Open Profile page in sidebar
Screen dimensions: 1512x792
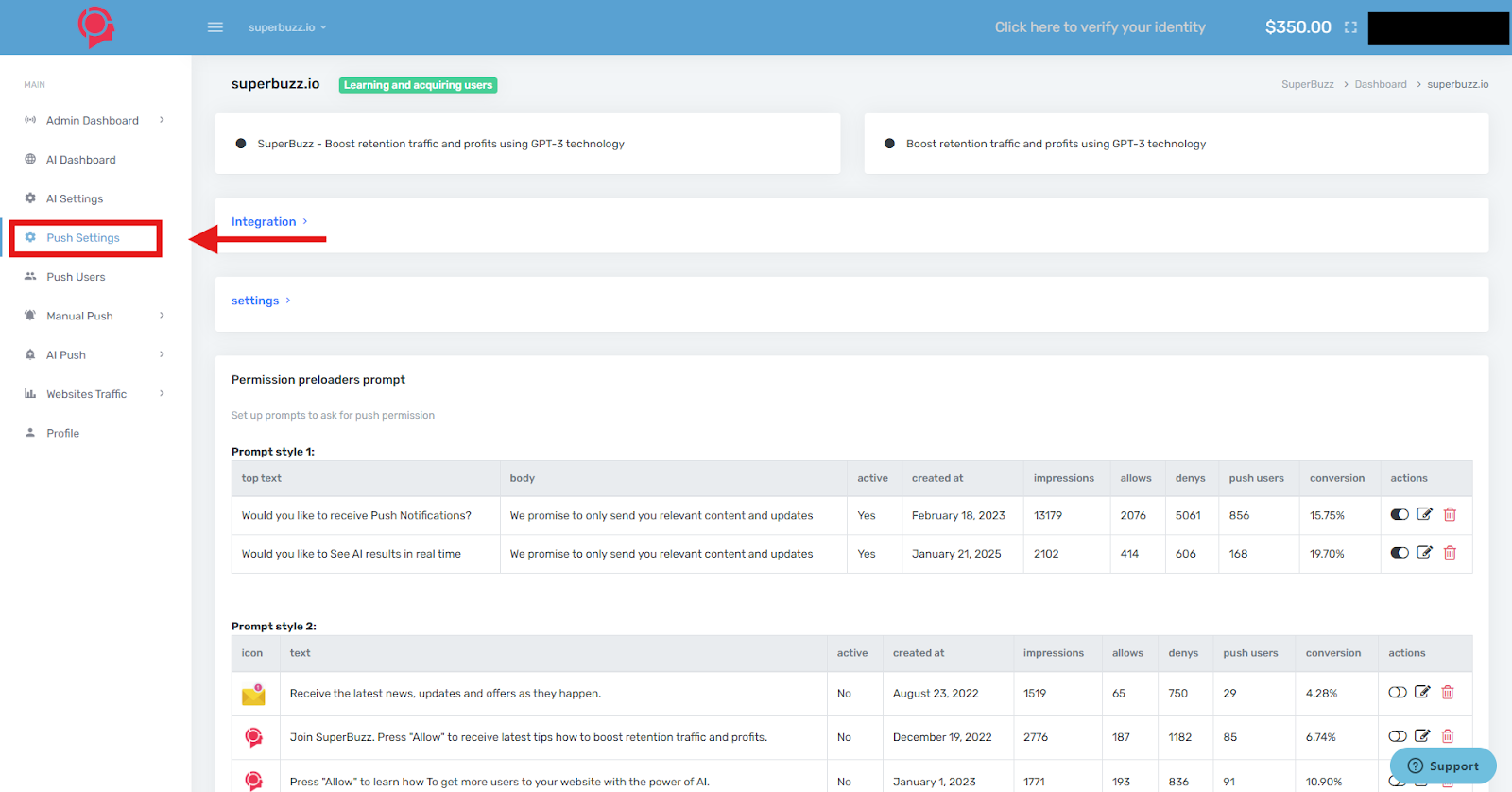pos(62,434)
